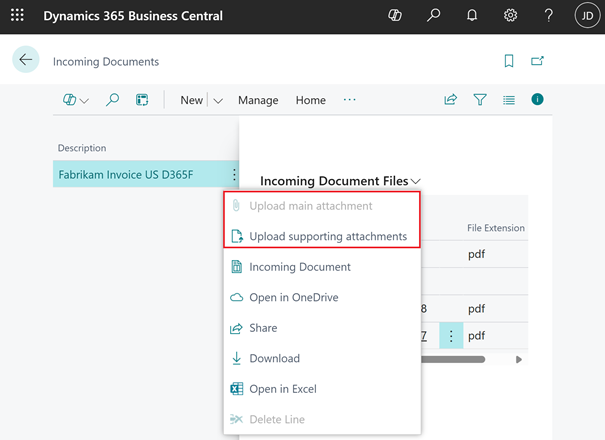Click the horizontal scrollbar thumb in the files list

[x=453, y=359]
